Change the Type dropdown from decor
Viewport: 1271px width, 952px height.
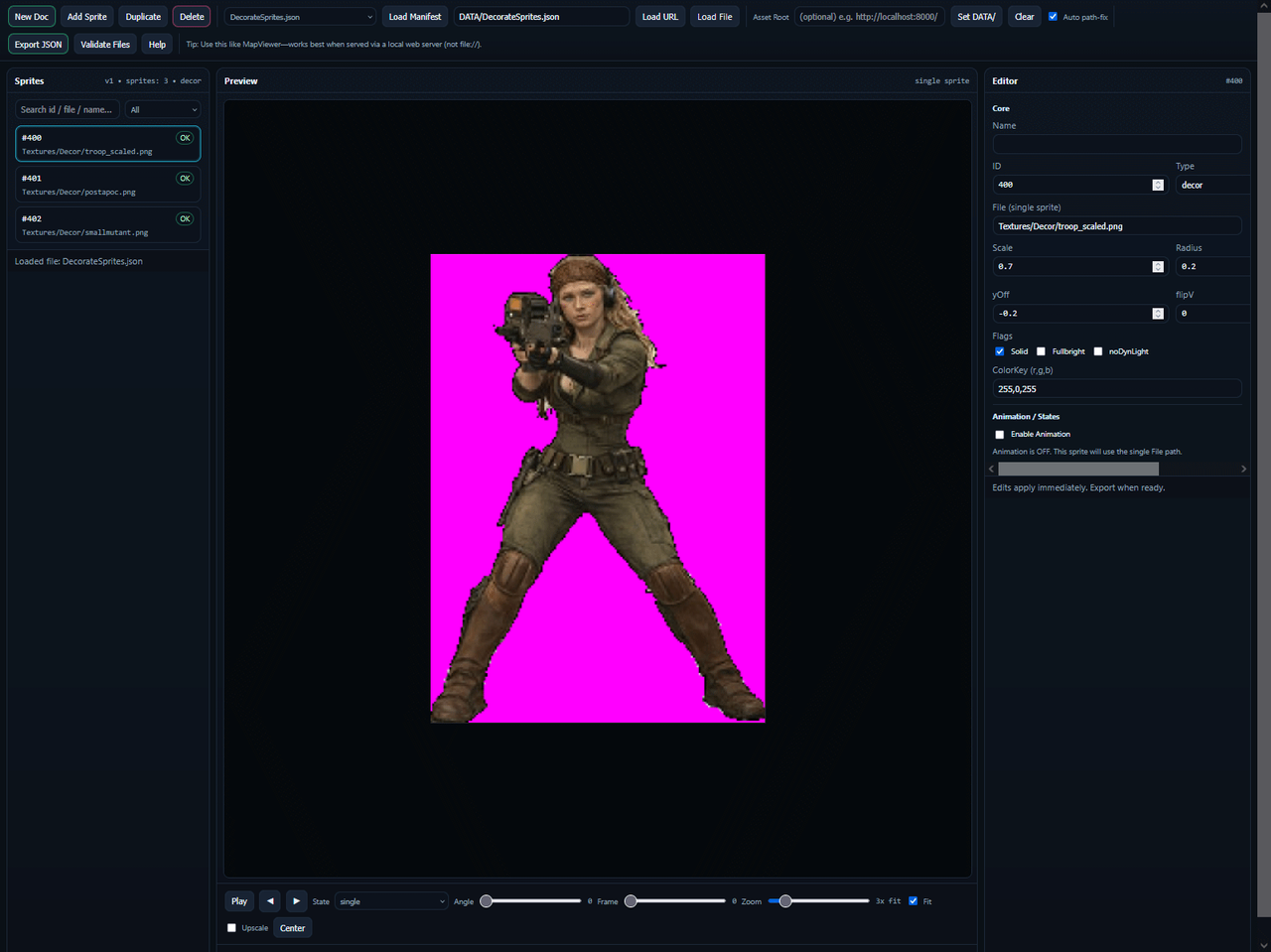point(1212,185)
